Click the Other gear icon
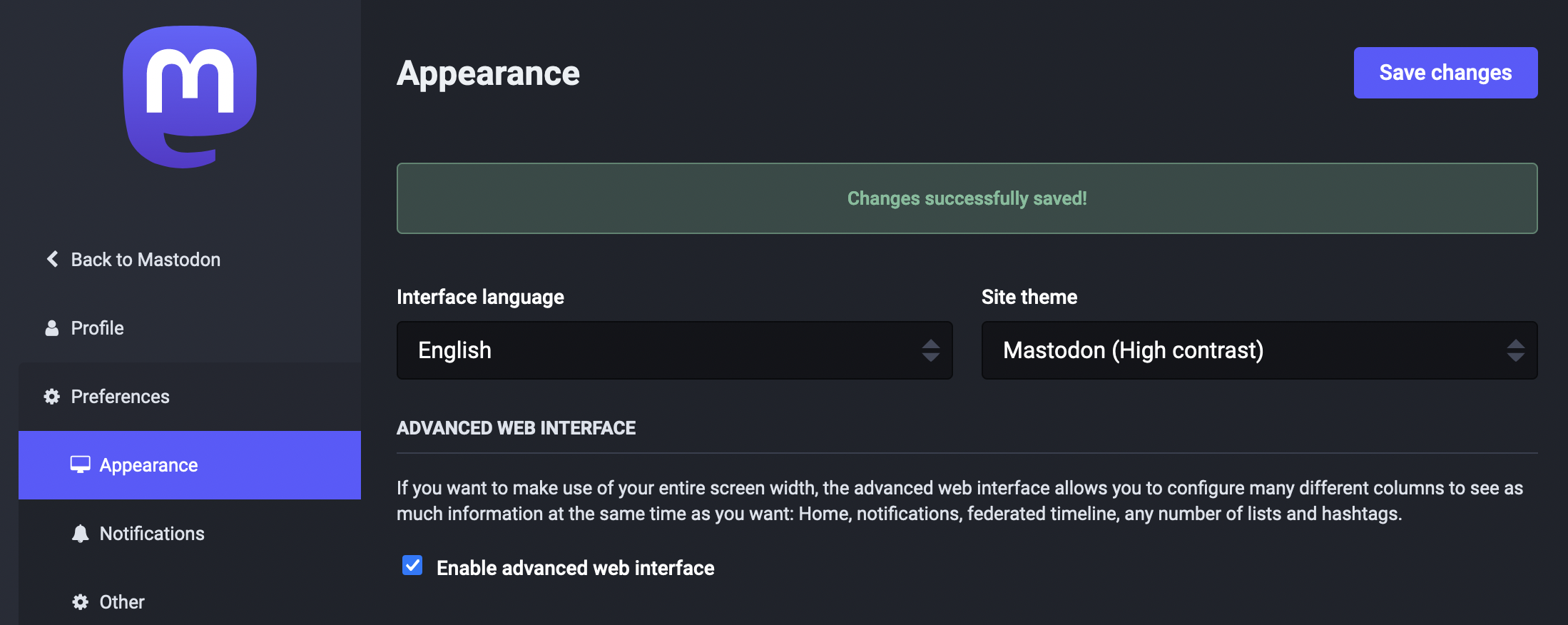1568x625 pixels. click(81, 602)
